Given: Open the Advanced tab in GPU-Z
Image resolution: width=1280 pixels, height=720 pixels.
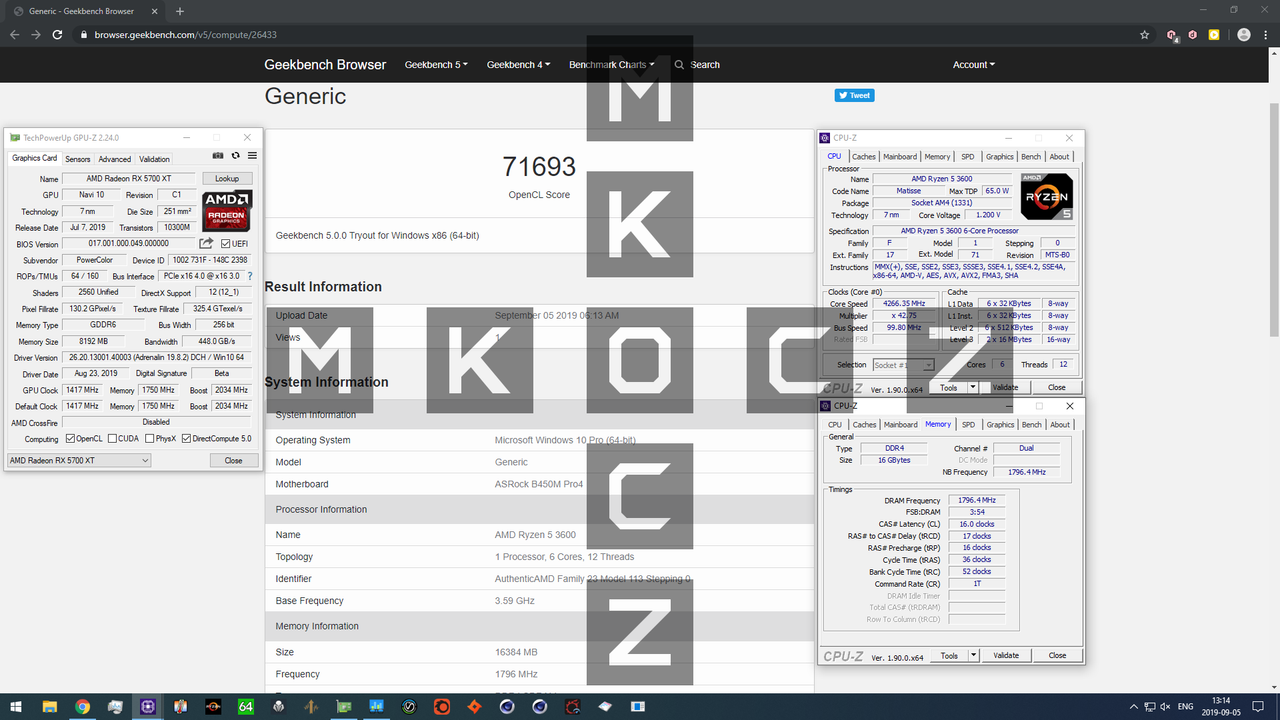Looking at the screenshot, I should coord(114,159).
